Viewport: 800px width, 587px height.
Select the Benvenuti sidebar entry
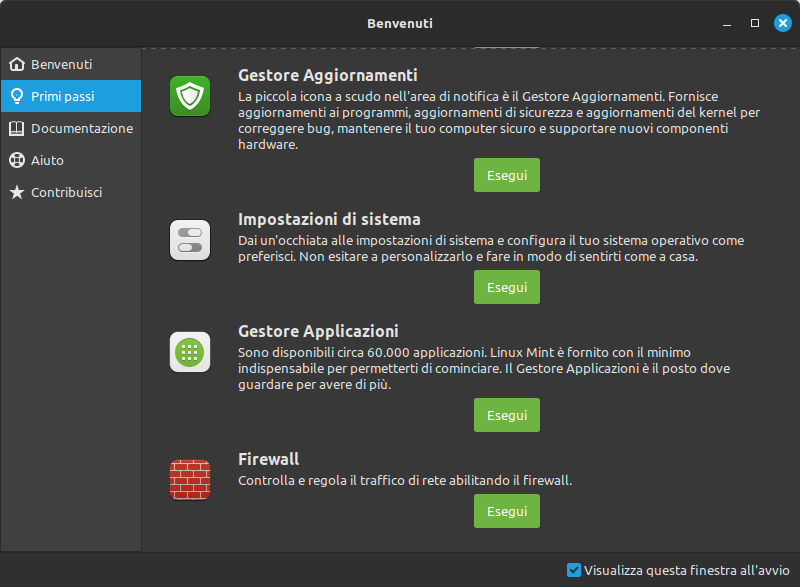(71, 64)
